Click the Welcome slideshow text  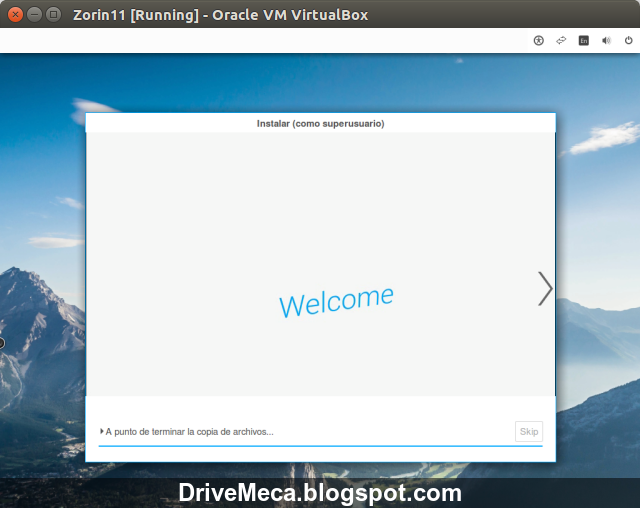(336, 302)
